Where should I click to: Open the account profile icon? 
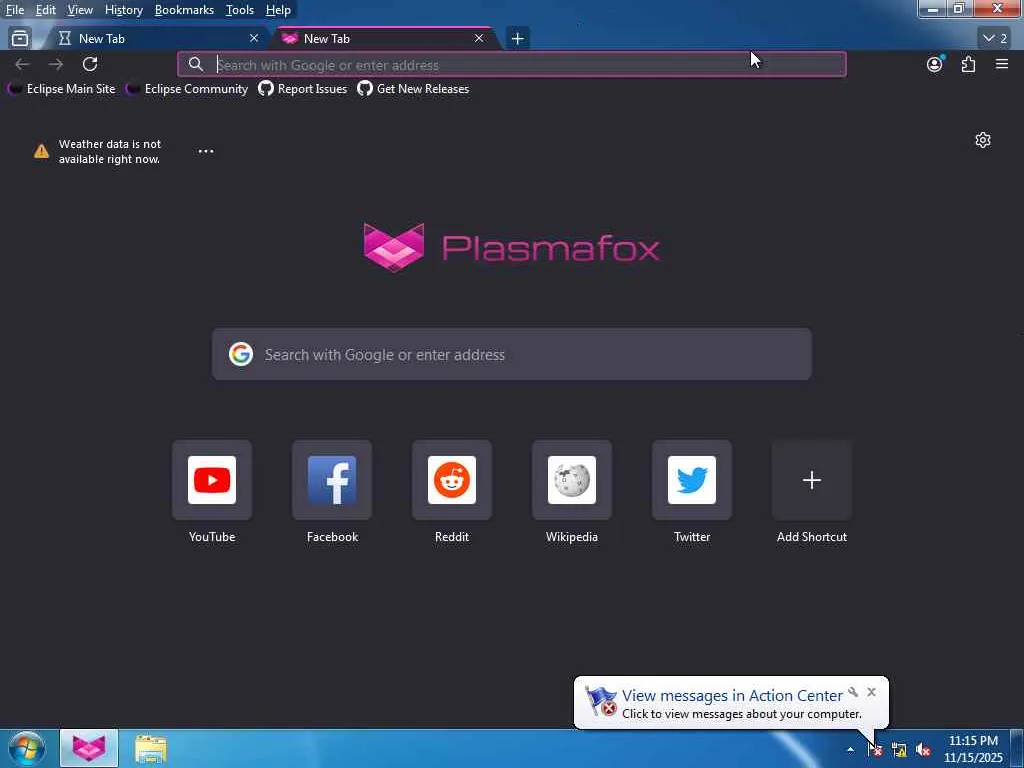point(935,64)
